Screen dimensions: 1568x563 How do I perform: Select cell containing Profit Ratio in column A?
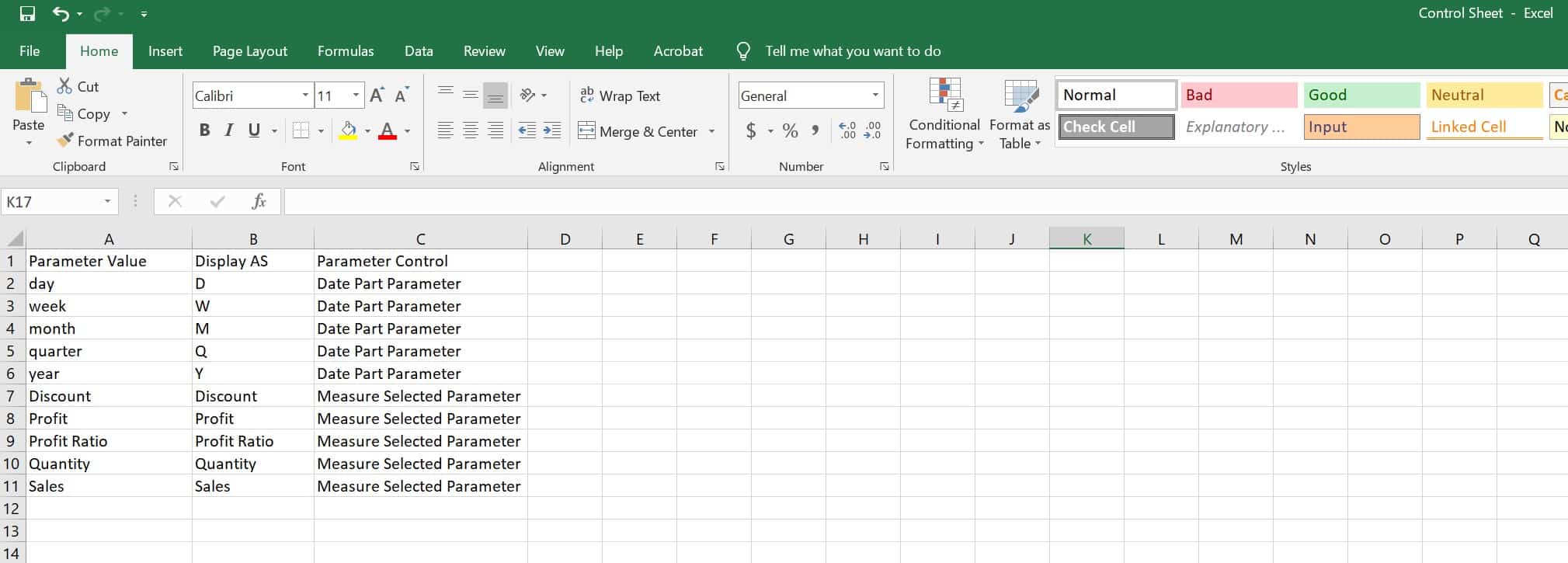(x=109, y=441)
